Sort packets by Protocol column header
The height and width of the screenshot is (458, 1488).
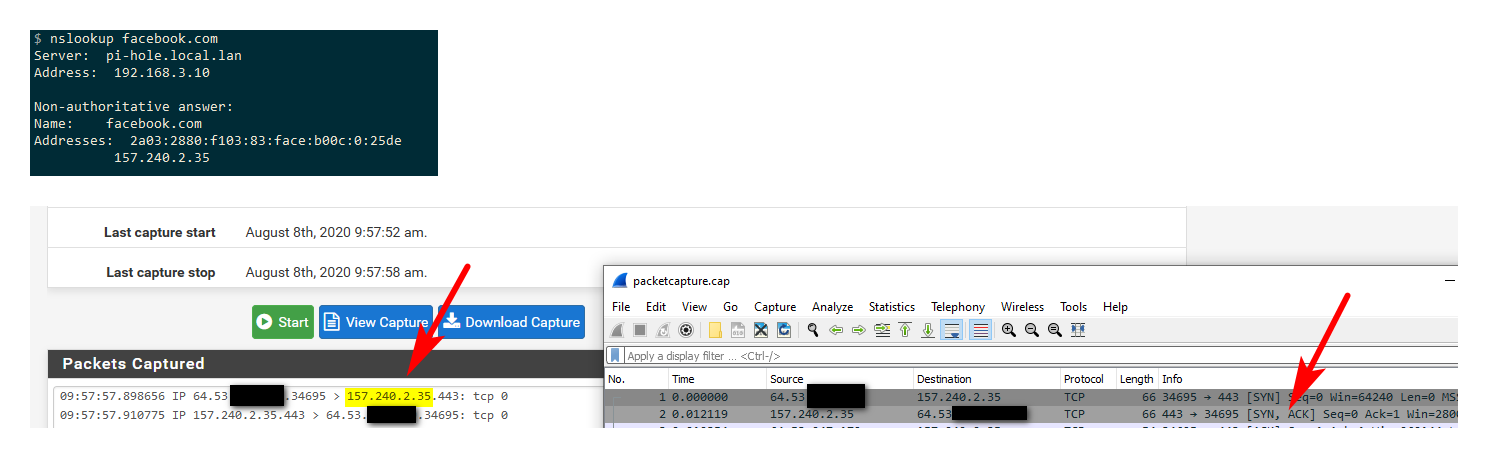click(1088, 379)
